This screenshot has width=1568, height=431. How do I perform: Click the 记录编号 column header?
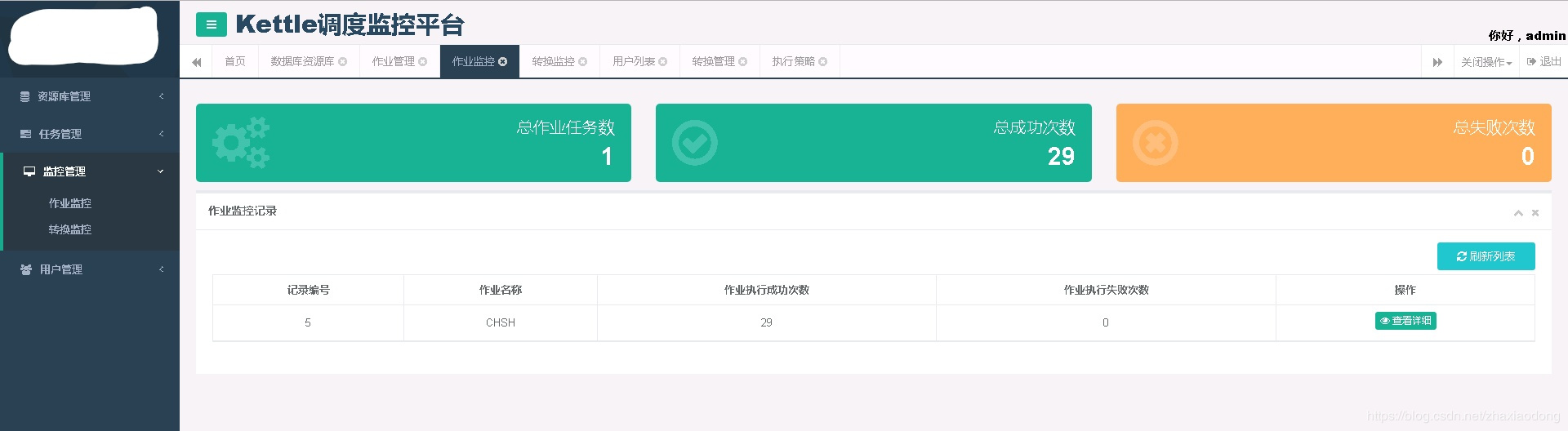coord(309,290)
